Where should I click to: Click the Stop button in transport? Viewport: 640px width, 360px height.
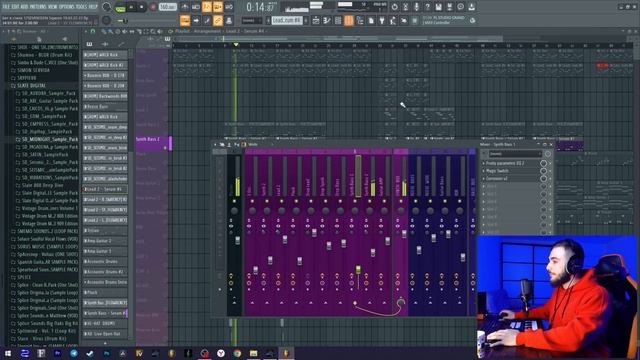click(142, 7)
